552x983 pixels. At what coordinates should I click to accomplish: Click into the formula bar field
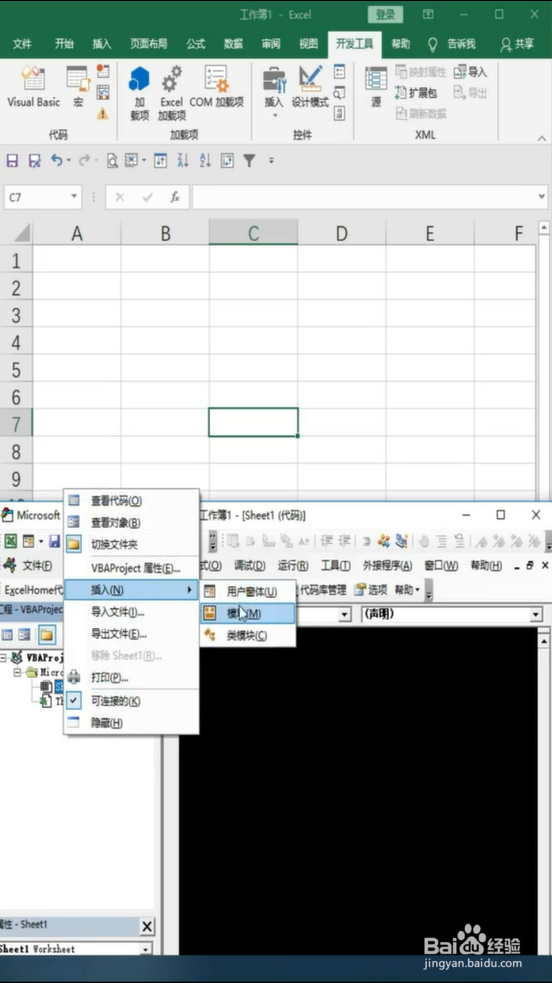pyautogui.click(x=365, y=197)
